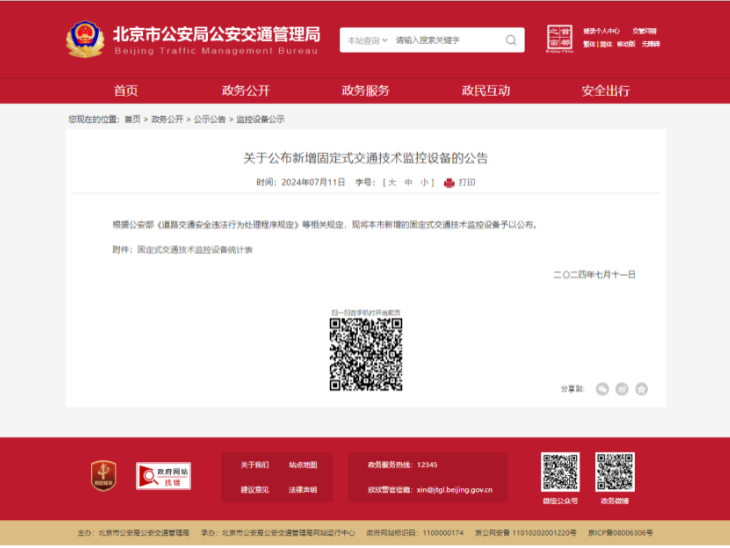Viewport: 730px width, 548px height.
Task: Click the 政府网站找错 badge icon
Action: click(163, 476)
